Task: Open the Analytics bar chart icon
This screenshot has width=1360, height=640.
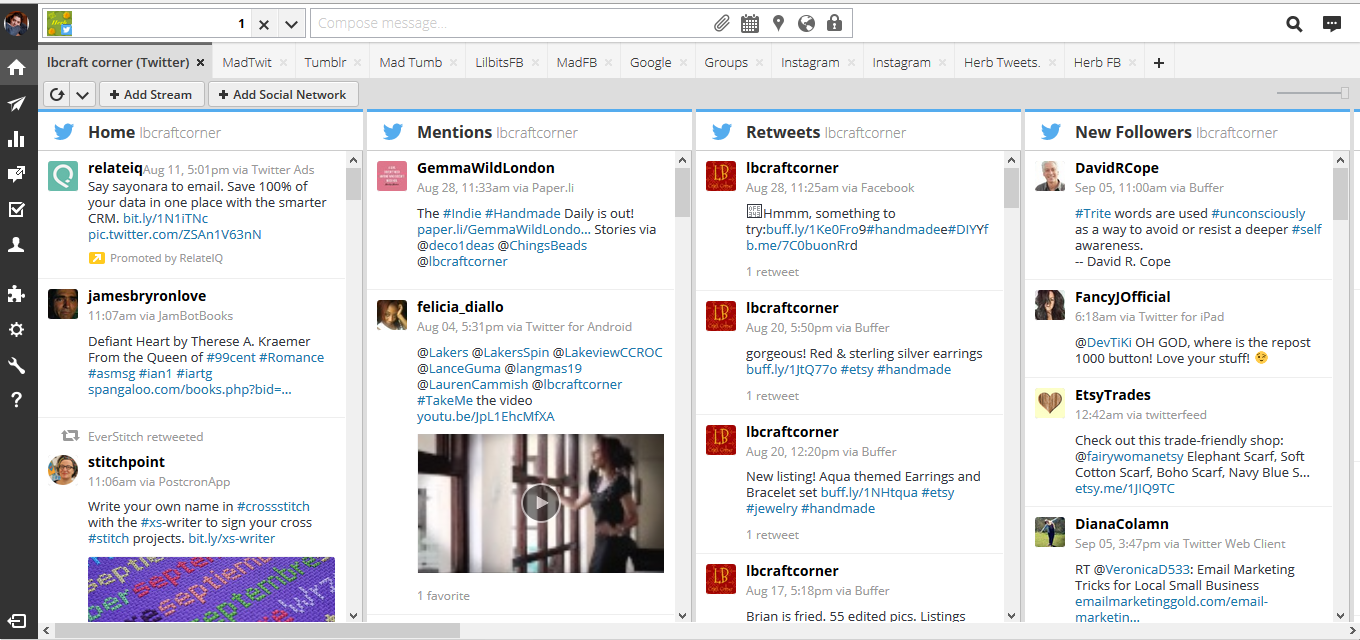Action: click(x=17, y=139)
